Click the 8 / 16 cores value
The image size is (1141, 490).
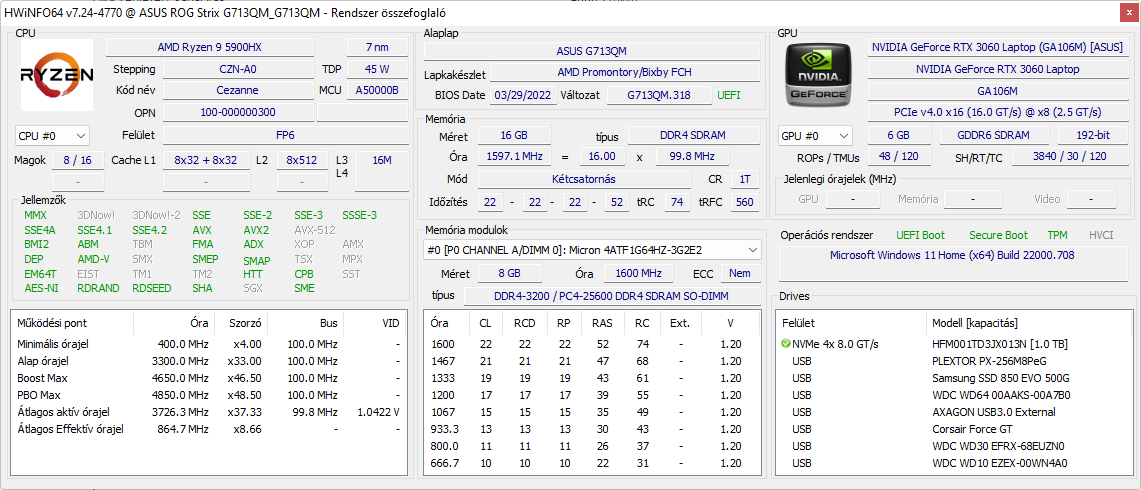pos(78,160)
